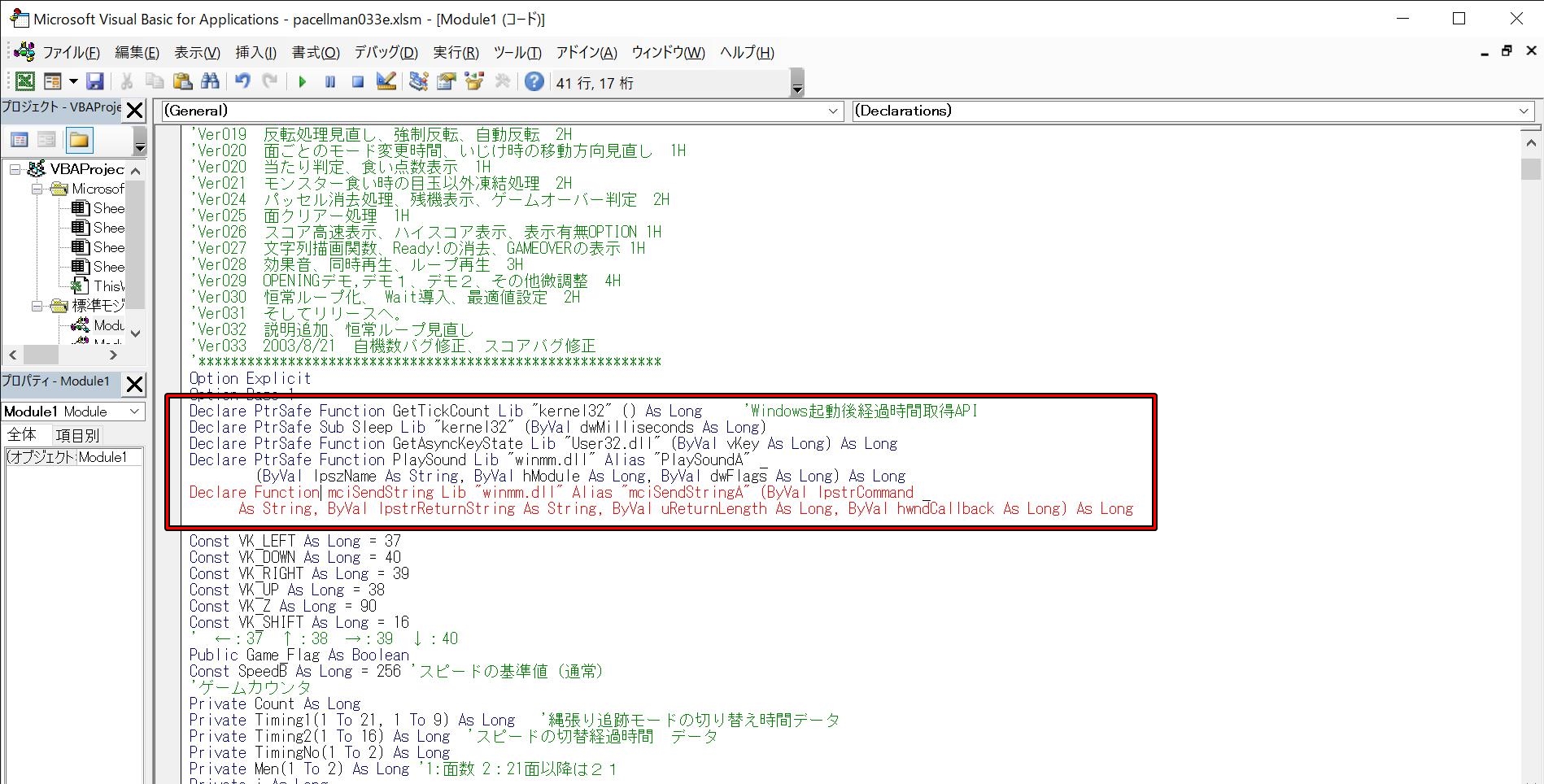Screen dimensions: 1544x784
Task: Click the Undo arrow icon
Action: [x=240, y=81]
